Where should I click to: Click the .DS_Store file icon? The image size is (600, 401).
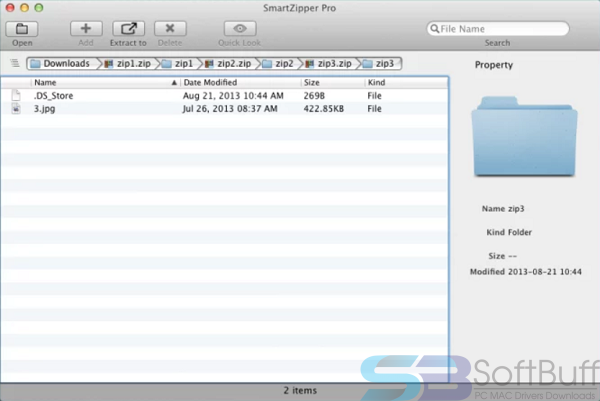pyautogui.click(x=16, y=95)
